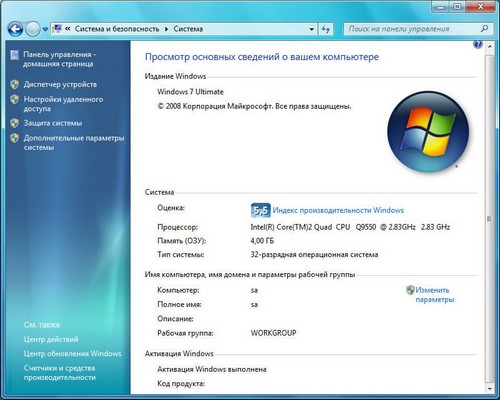Click shield icon next to 'Диспетчер устройств'
Screen dimensions: 500x400
[x=14, y=84]
